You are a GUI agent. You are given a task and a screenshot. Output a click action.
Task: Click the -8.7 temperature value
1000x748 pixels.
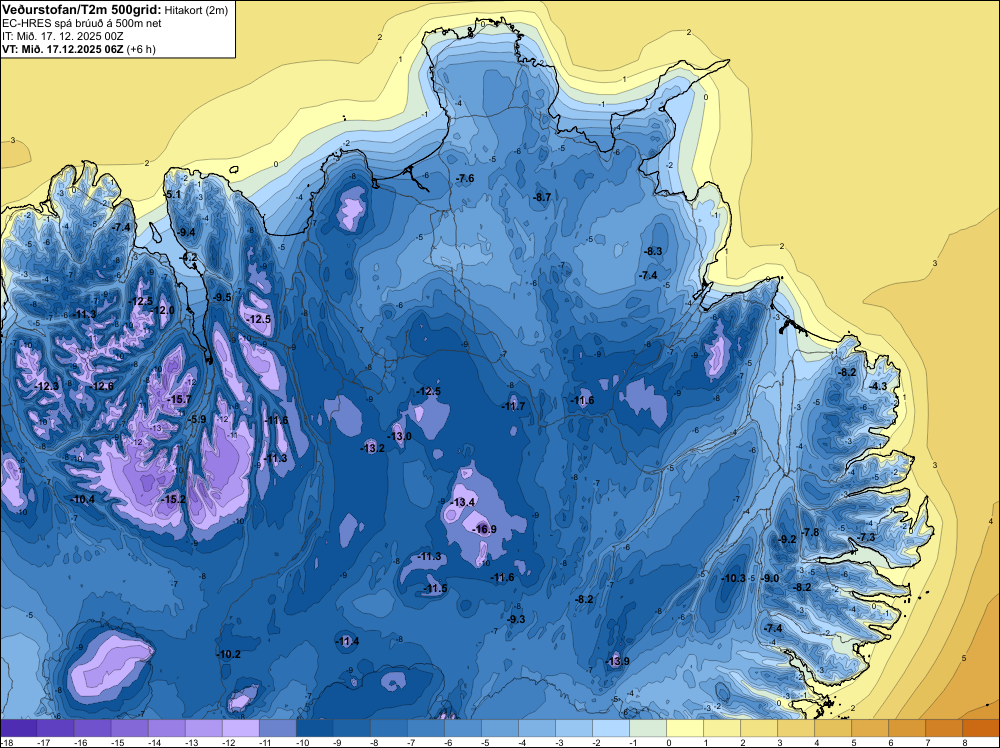click(541, 198)
